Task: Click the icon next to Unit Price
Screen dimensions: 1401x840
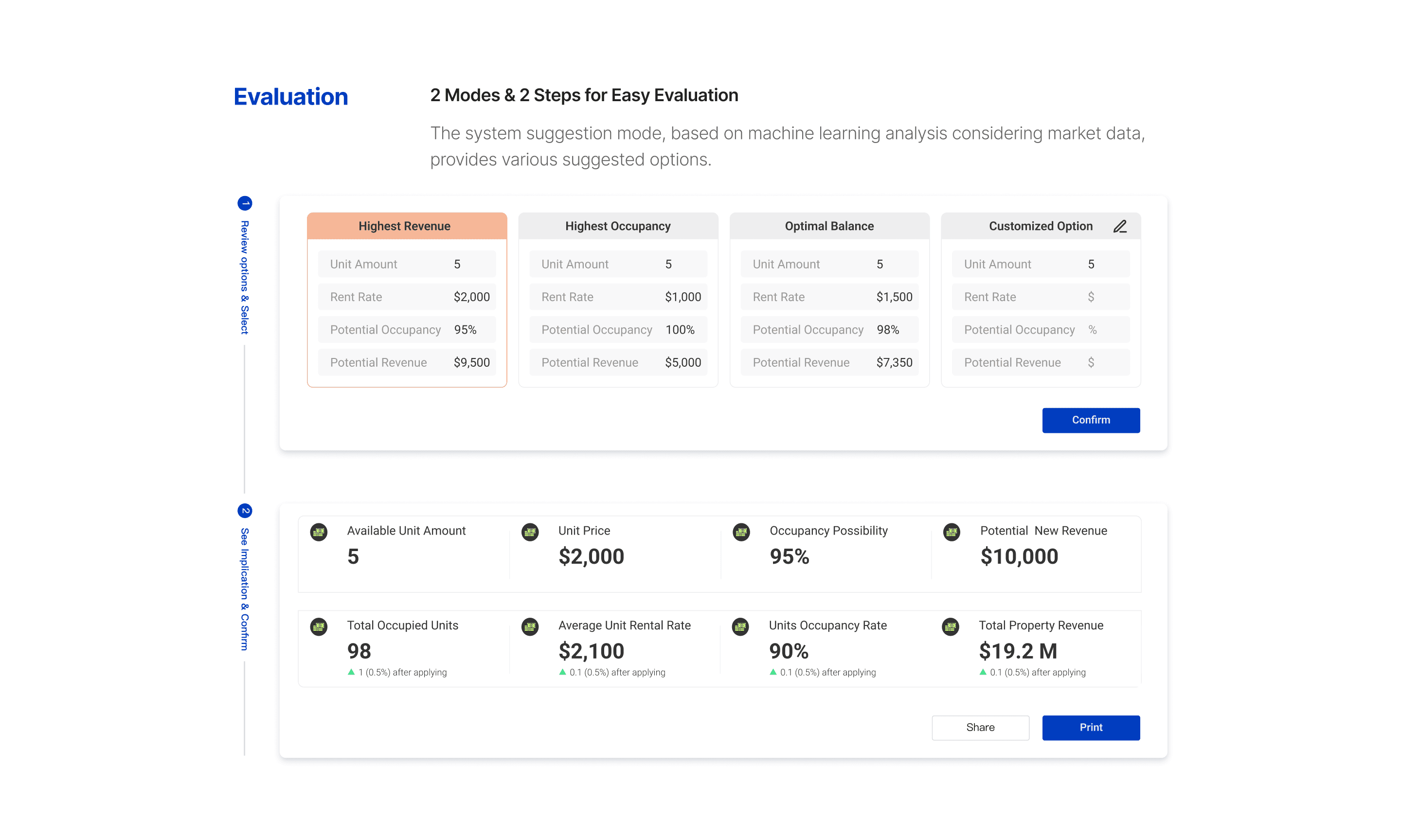Action: click(530, 532)
